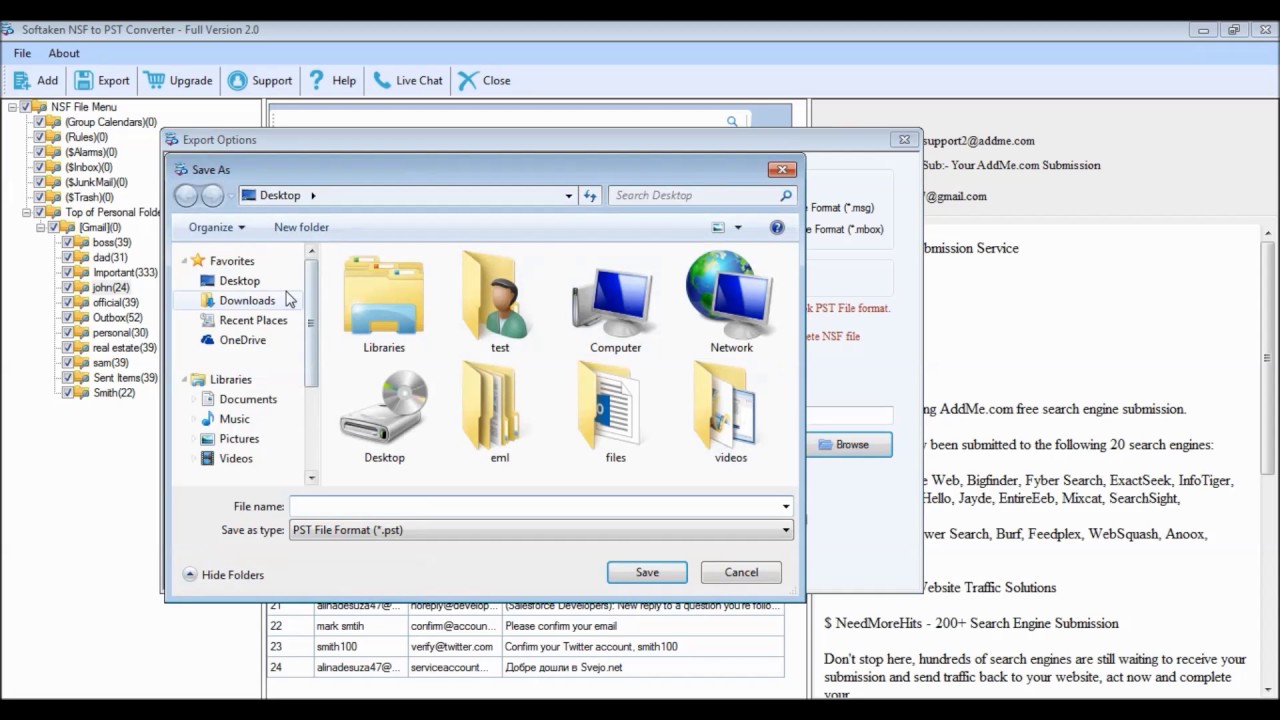Toggle the Important(333) checkbox
This screenshot has height=720, width=1280.
[x=68, y=272]
